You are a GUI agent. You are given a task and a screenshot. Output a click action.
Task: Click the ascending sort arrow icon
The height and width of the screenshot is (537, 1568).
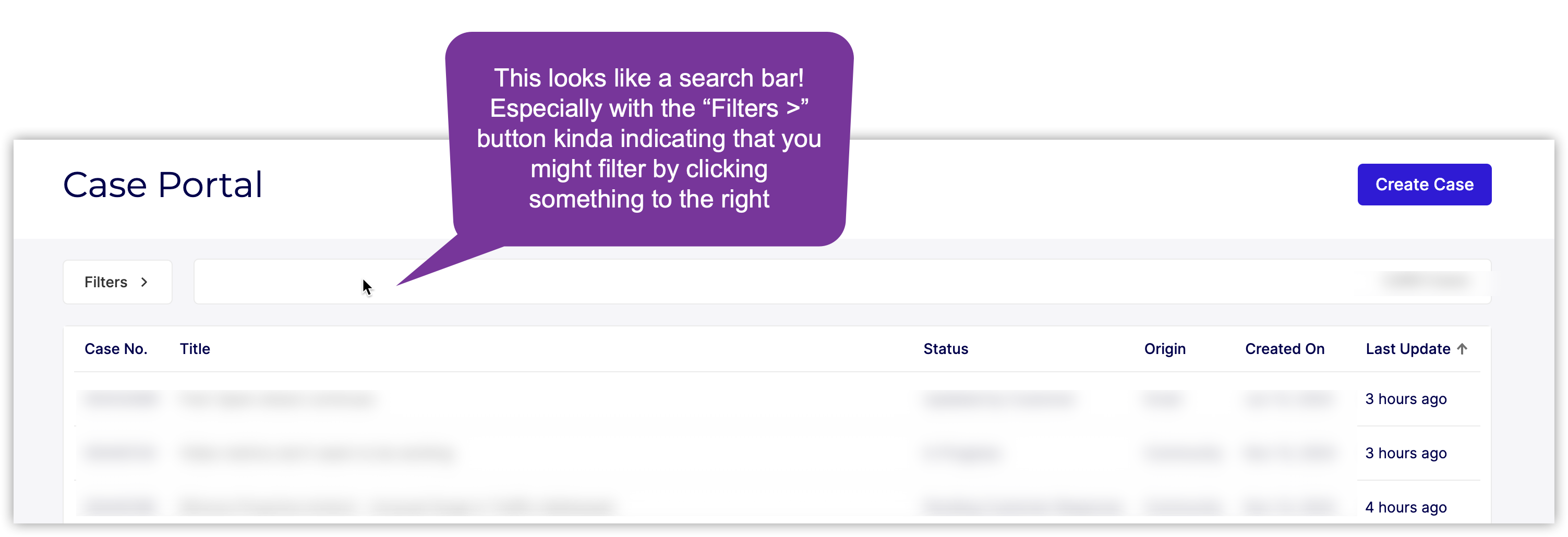click(1462, 348)
